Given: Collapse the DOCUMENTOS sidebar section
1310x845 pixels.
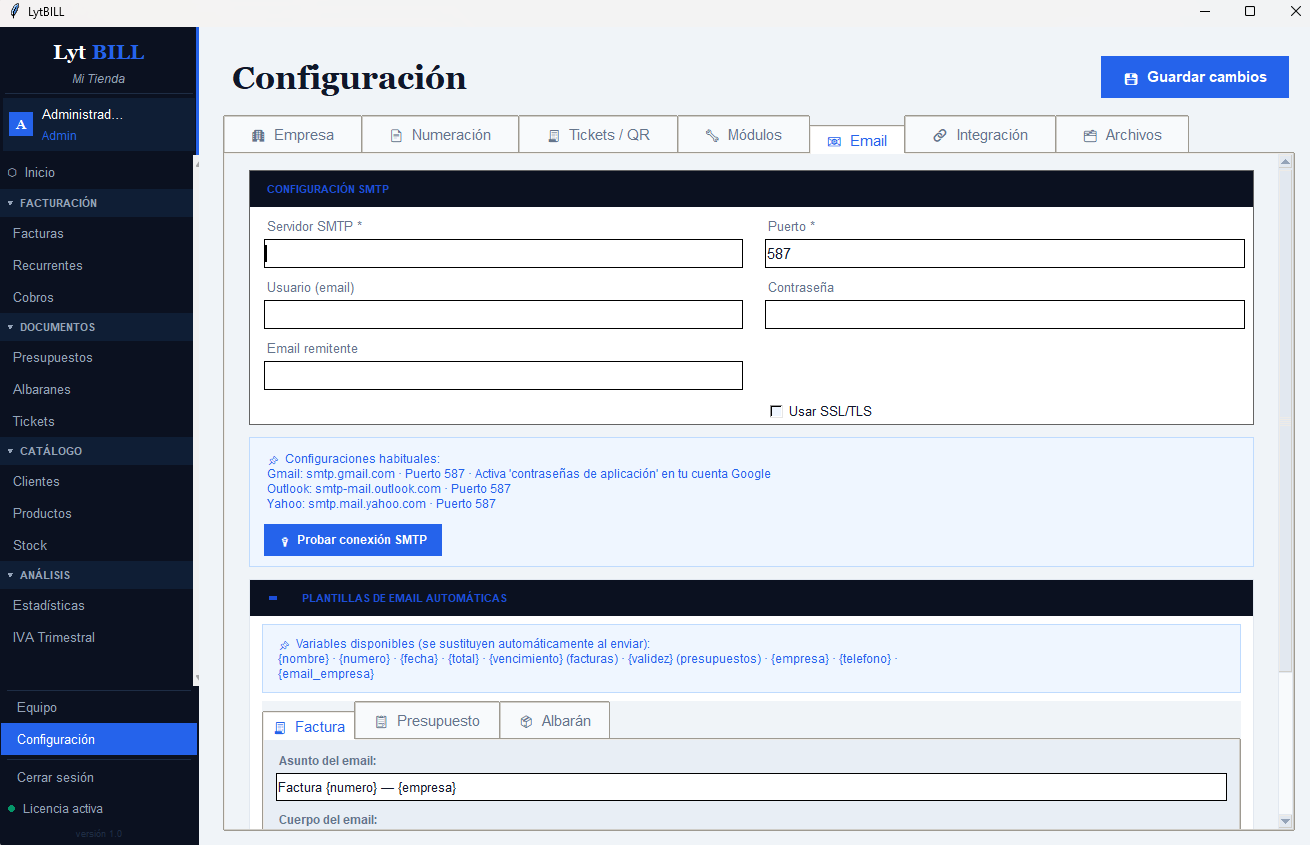Looking at the screenshot, I should (96, 327).
